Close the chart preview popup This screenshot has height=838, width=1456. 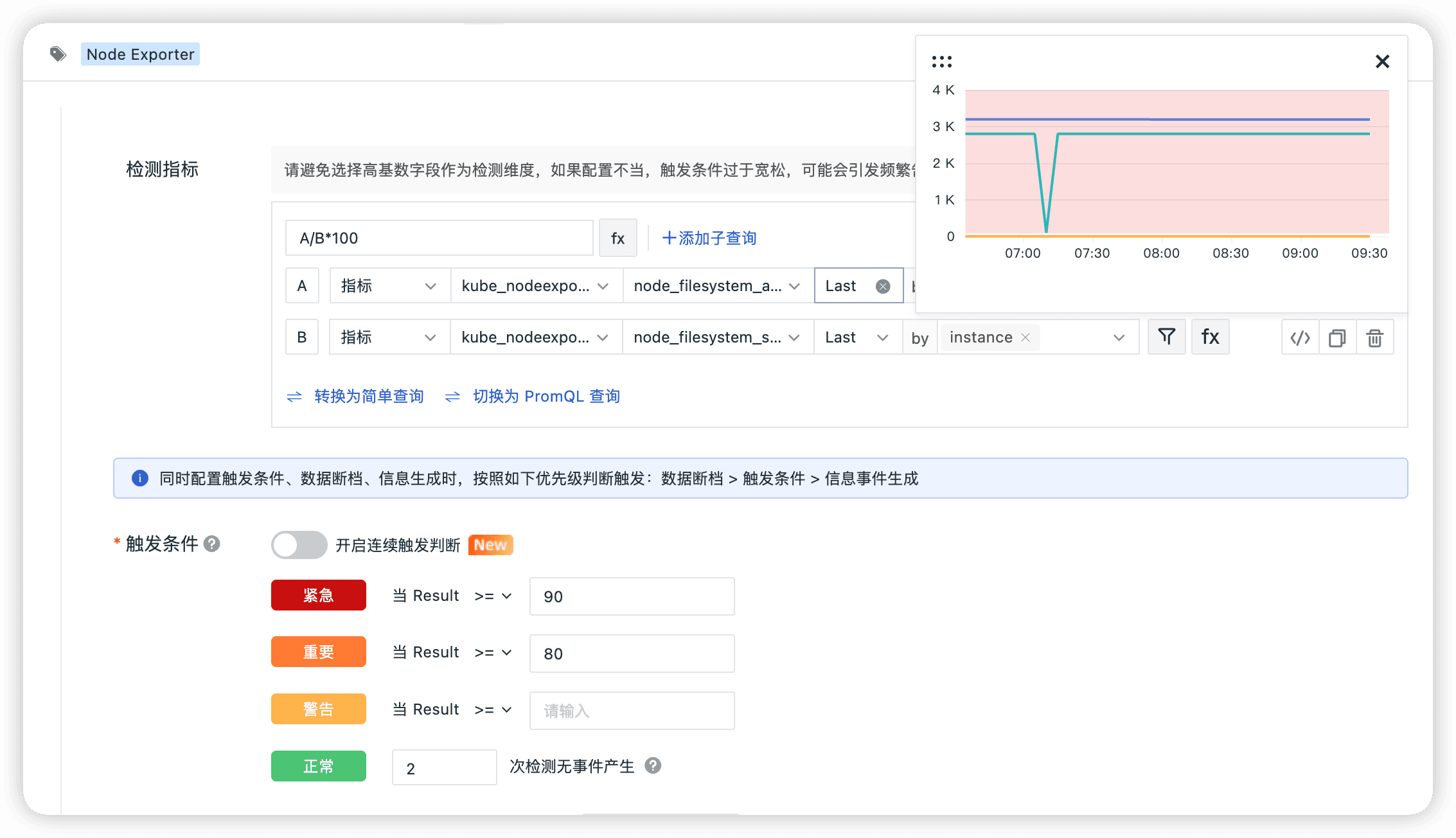pyautogui.click(x=1382, y=62)
